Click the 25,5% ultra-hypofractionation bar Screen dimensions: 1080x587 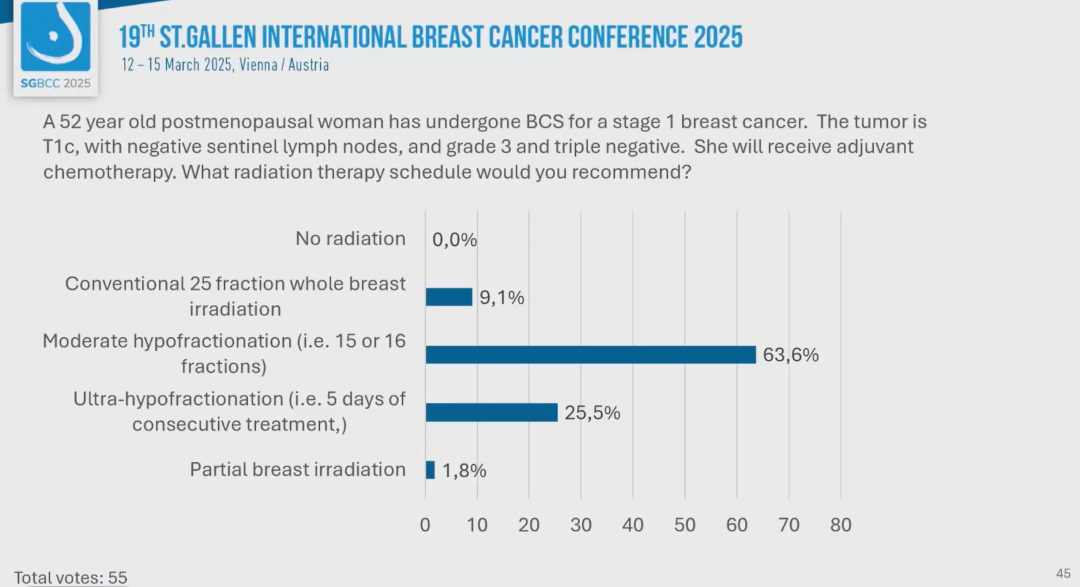coord(491,412)
